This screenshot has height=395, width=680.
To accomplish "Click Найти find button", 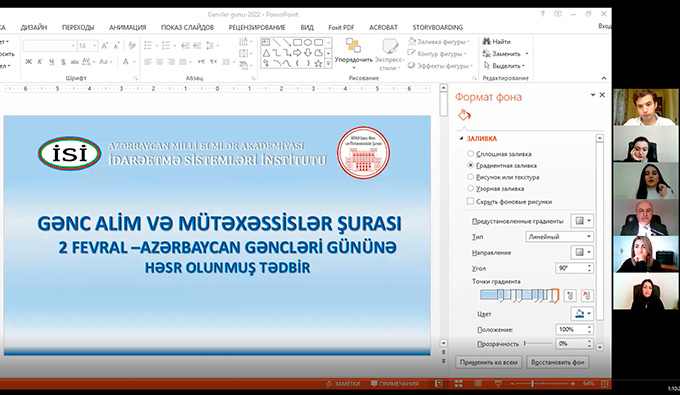I will tap(497, 42).
